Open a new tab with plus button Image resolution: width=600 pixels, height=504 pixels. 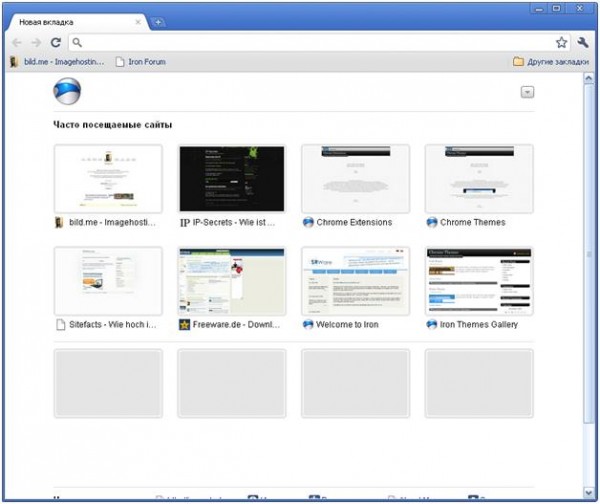point(158,22)
